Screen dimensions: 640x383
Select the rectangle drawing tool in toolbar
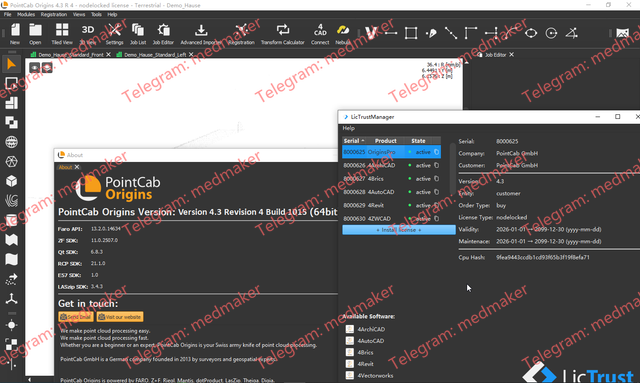coord(411,33)
